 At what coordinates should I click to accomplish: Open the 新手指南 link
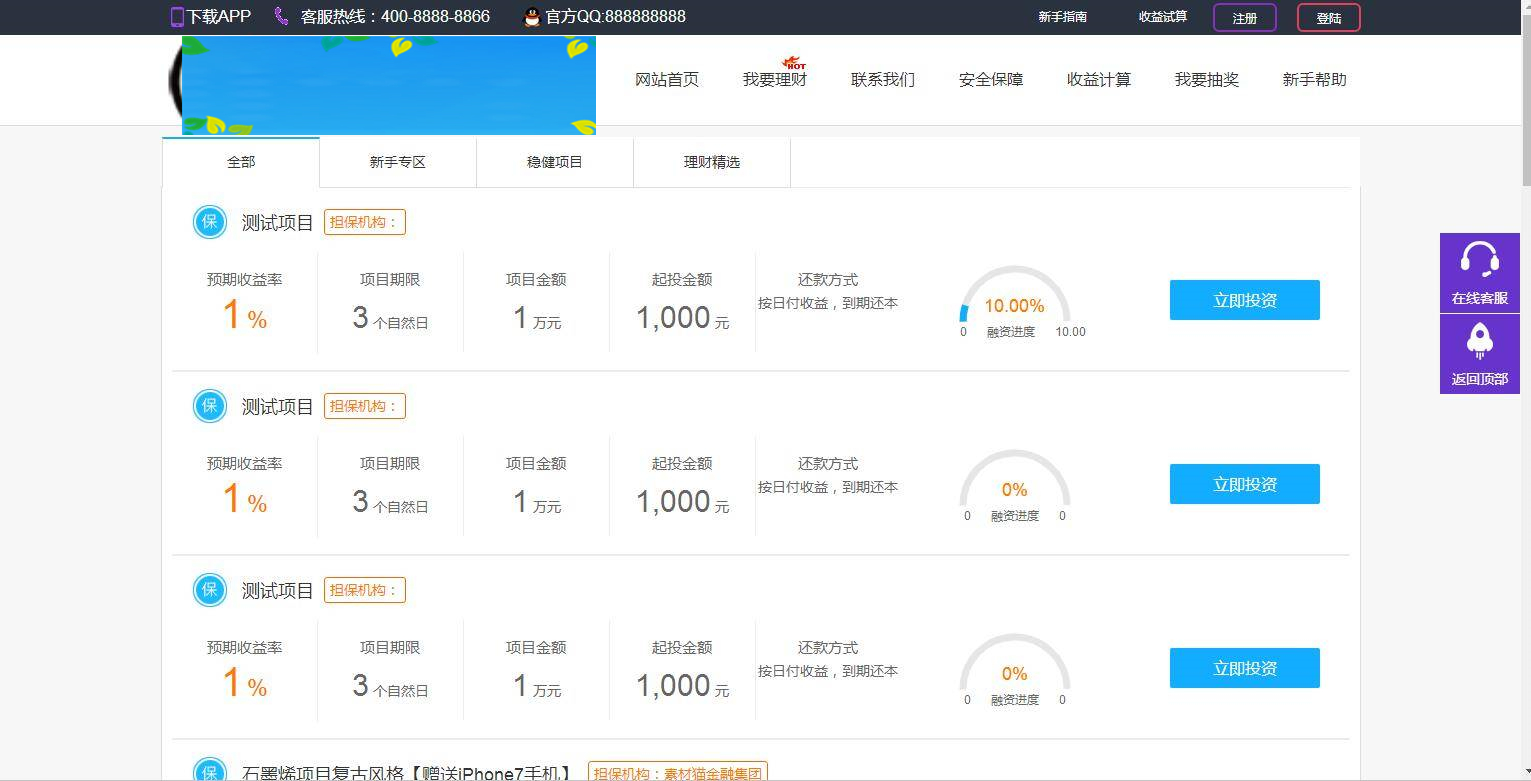tap(1062, 17)
